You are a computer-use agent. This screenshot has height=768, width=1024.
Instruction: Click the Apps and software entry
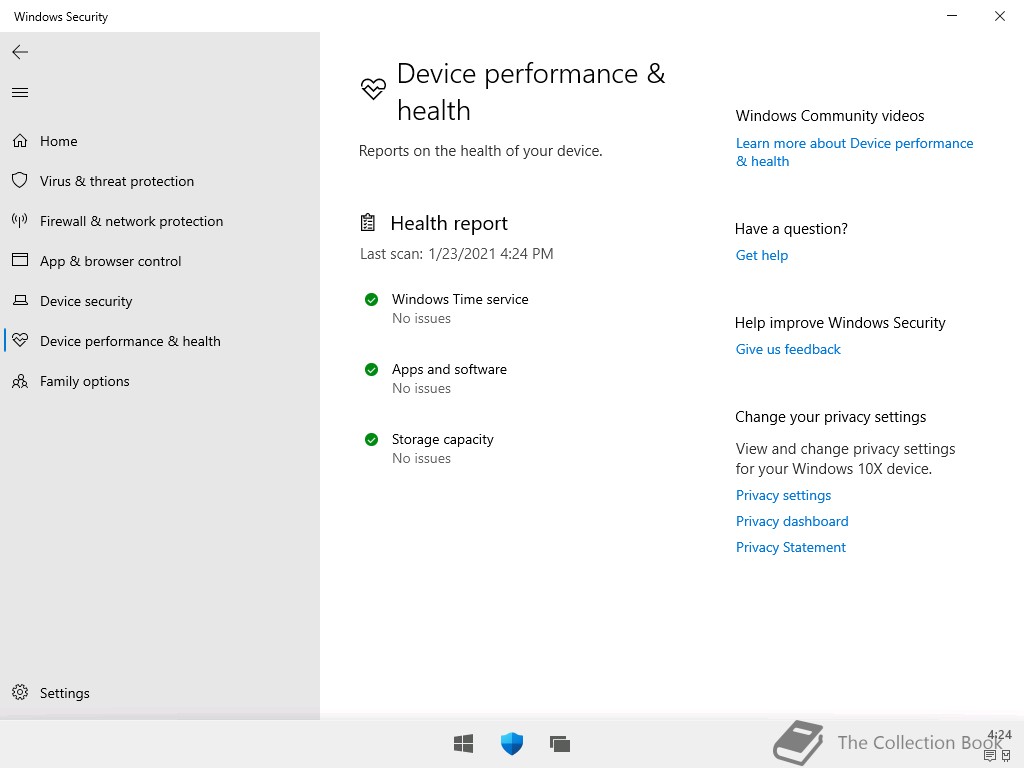449,369
